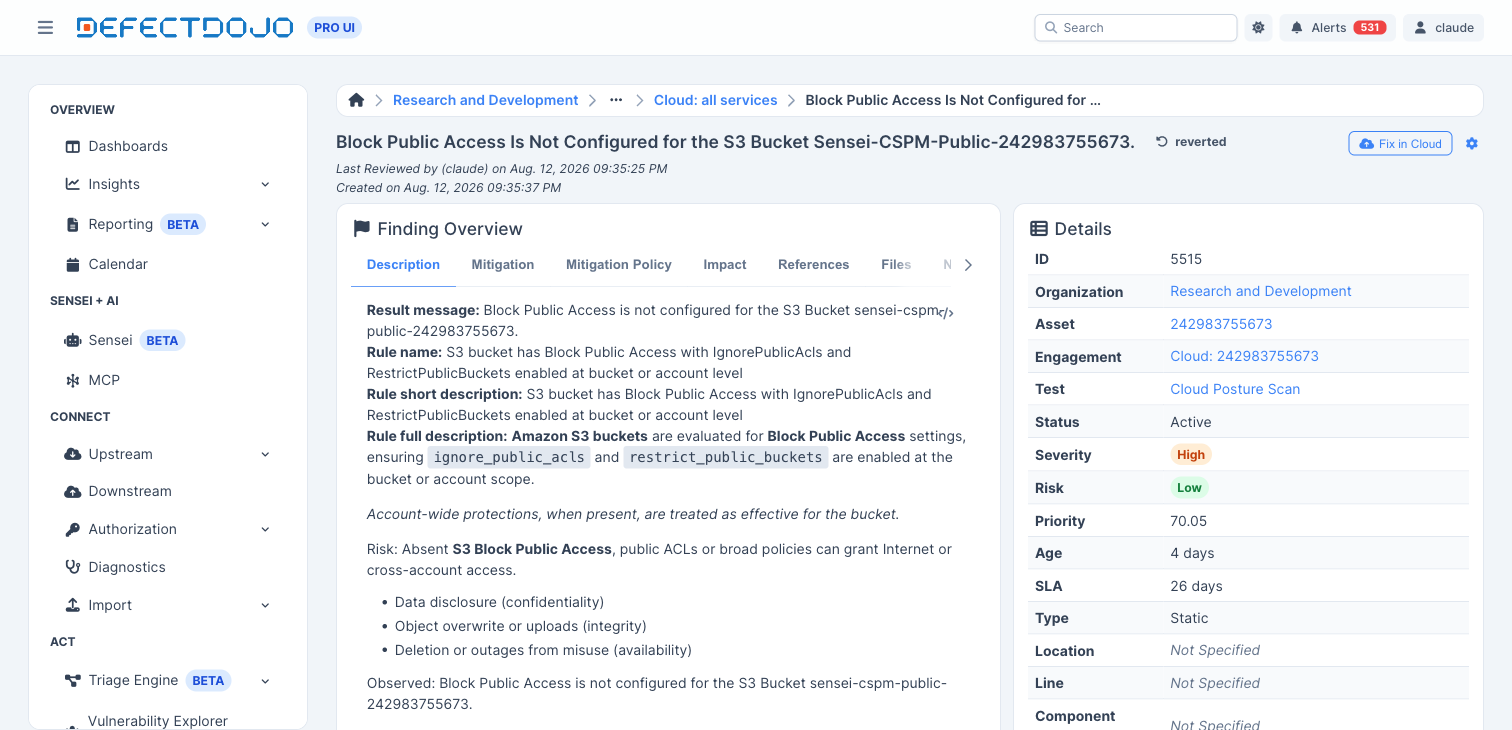Switch to the Files tab
The image size is (1512, 730).
(896, 265)
